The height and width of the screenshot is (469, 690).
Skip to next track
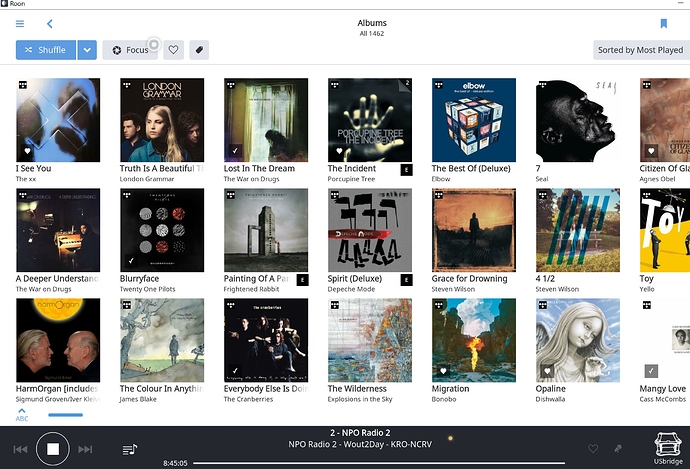[85, 449]
